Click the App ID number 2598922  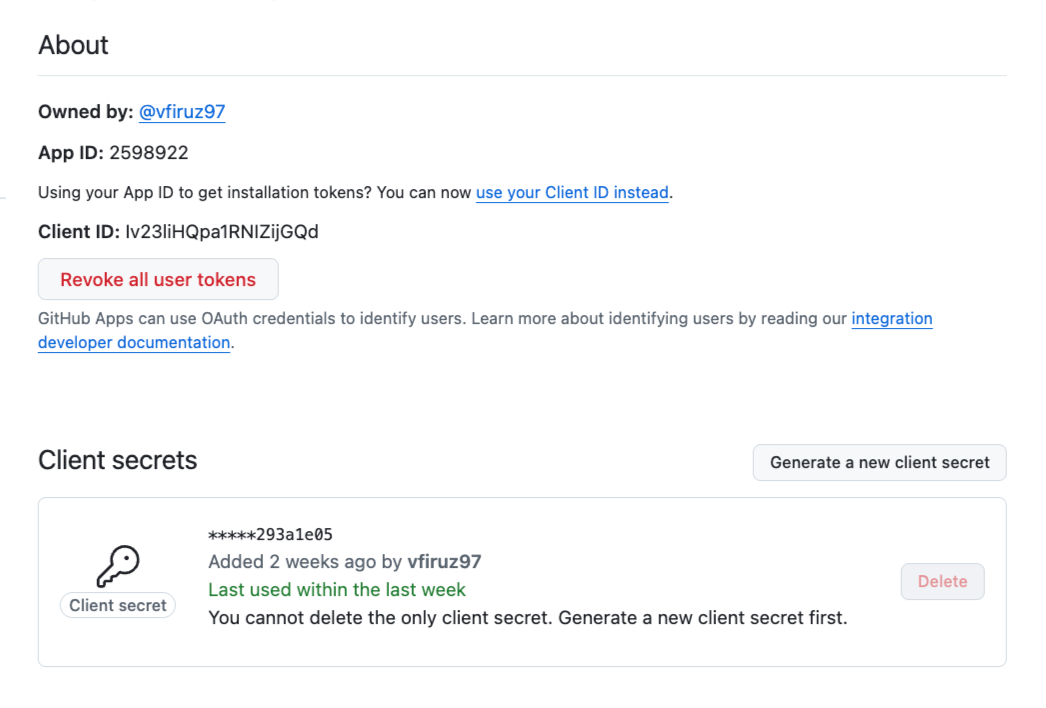147,152
